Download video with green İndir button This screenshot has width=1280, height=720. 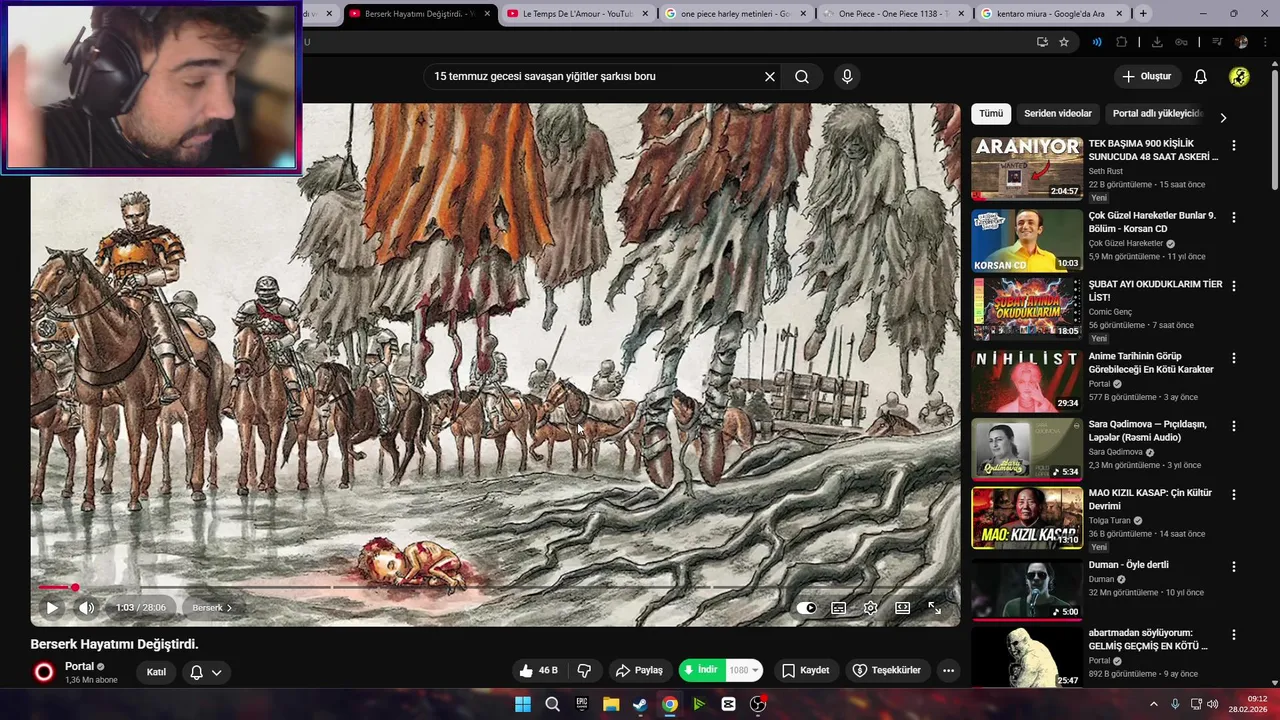point(700,670)
